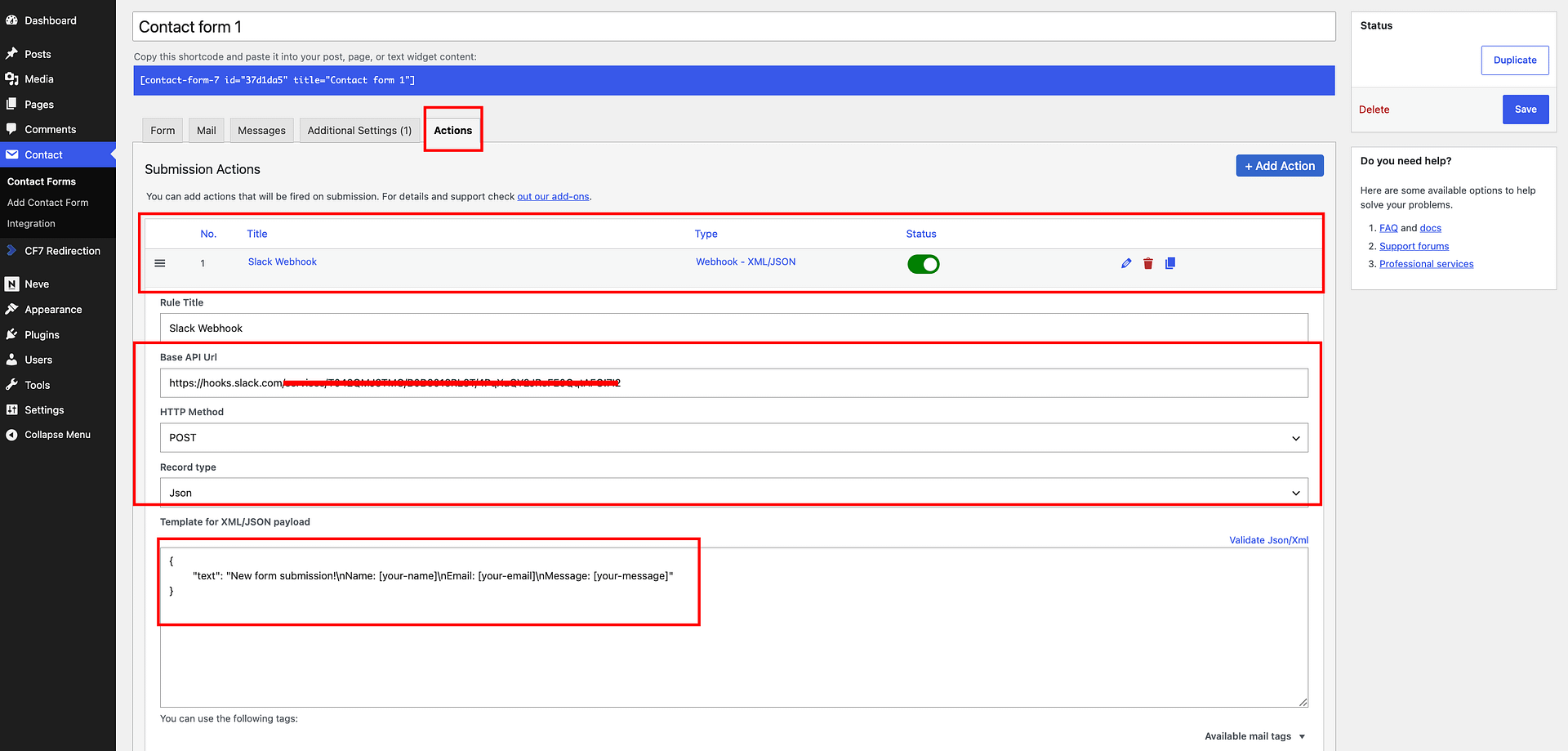Image resolution: width=1568 pixels, height=751 pixels.
Task: Open Appearance brush icon
Action: click(x=11, y=310)
